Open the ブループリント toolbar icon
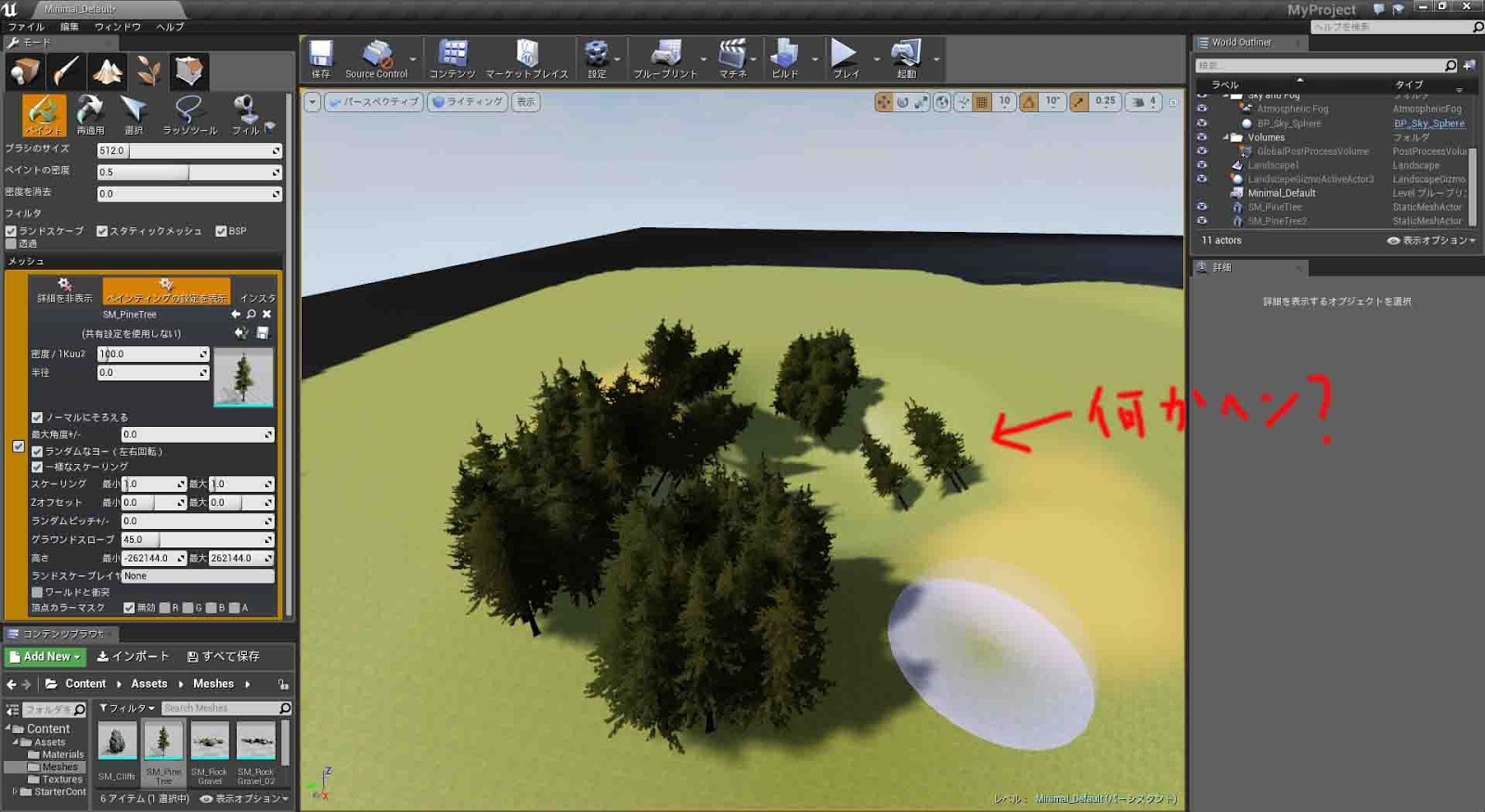1485x812 pixels. [x=665, y=59]
